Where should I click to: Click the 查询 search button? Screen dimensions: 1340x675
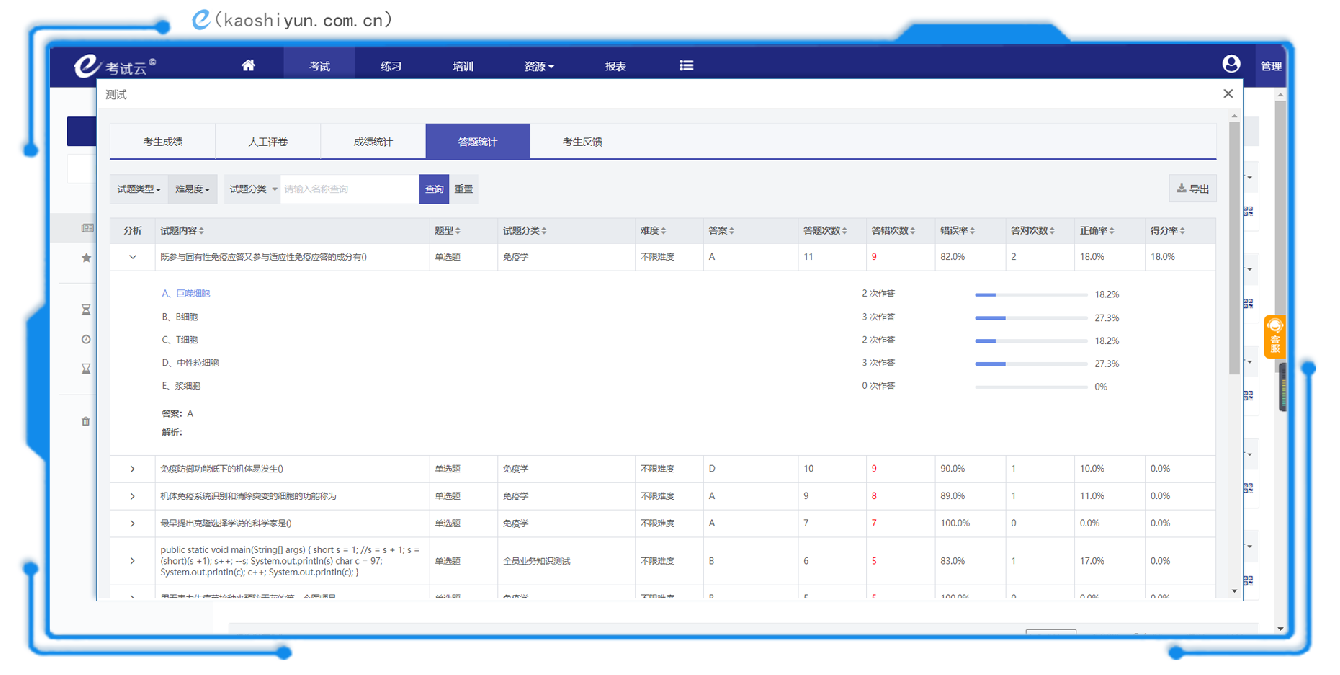coord(434,189)
